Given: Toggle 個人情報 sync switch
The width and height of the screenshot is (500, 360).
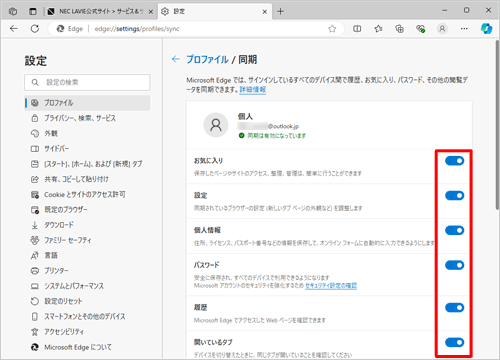Looking at the screenshot, I should 454,230.
